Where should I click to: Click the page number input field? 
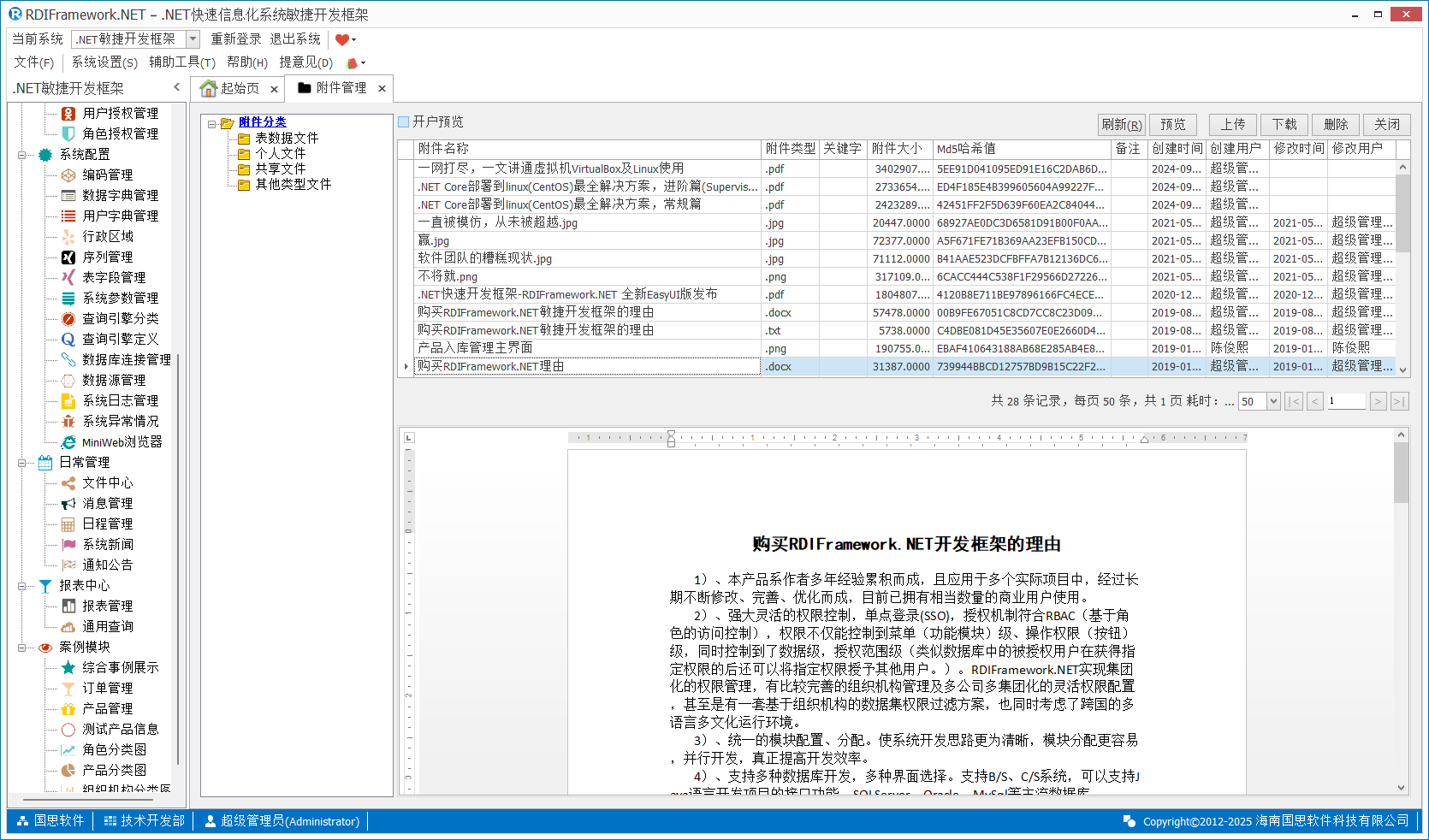point(1346,401)
